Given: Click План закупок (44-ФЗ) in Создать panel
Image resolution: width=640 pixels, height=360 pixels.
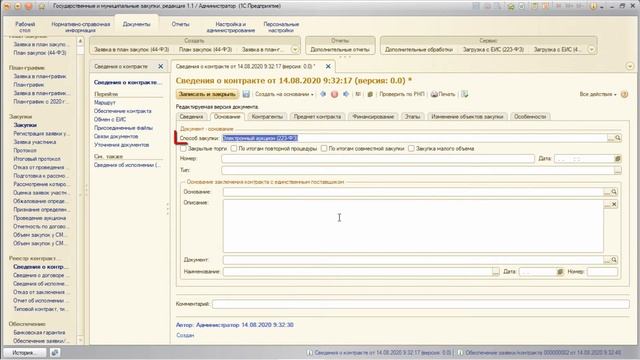Looking at the screenshot, I should (x=205, y=49).
